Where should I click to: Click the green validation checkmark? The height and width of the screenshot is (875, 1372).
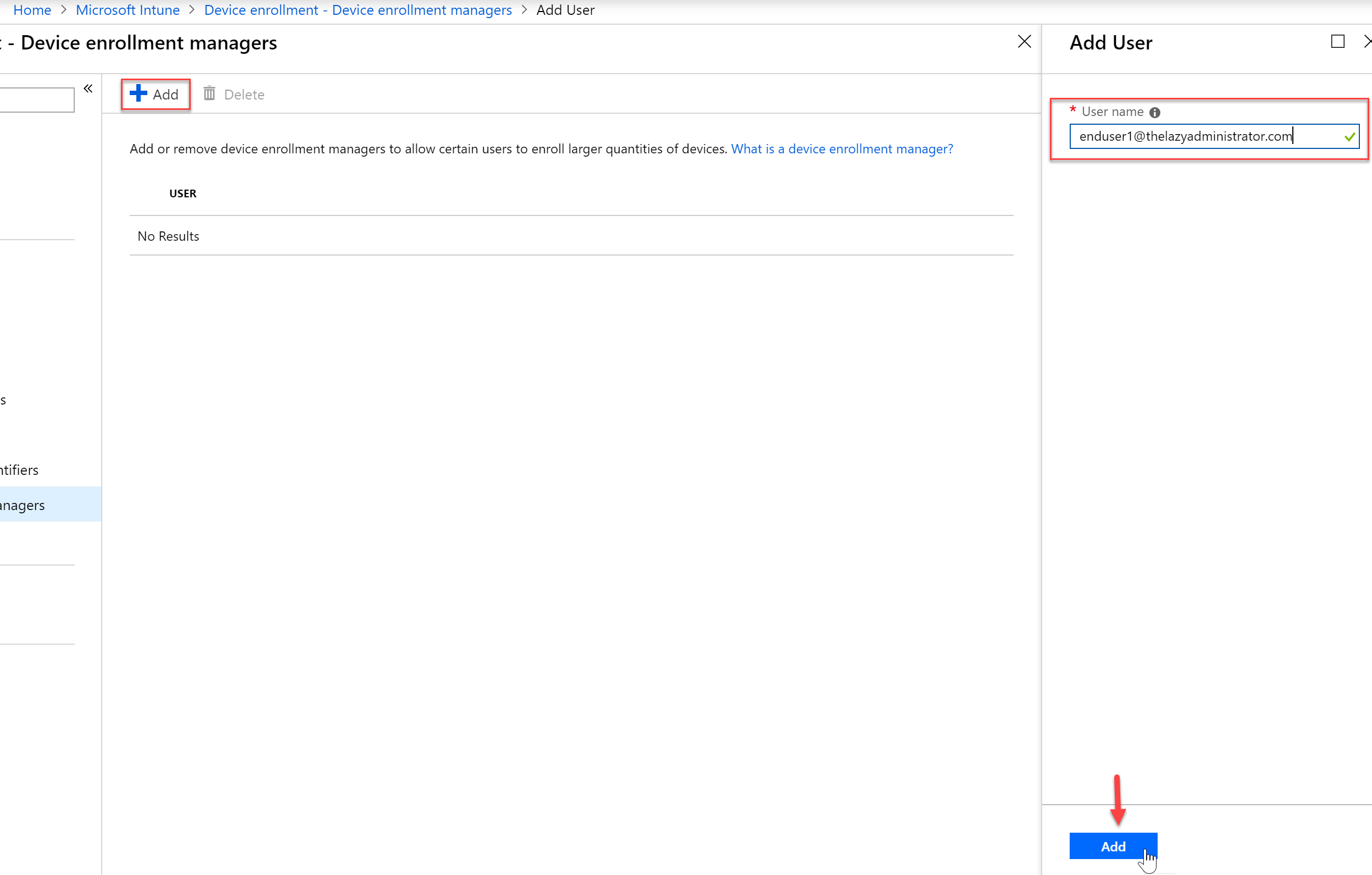[x=1349, y=137]
